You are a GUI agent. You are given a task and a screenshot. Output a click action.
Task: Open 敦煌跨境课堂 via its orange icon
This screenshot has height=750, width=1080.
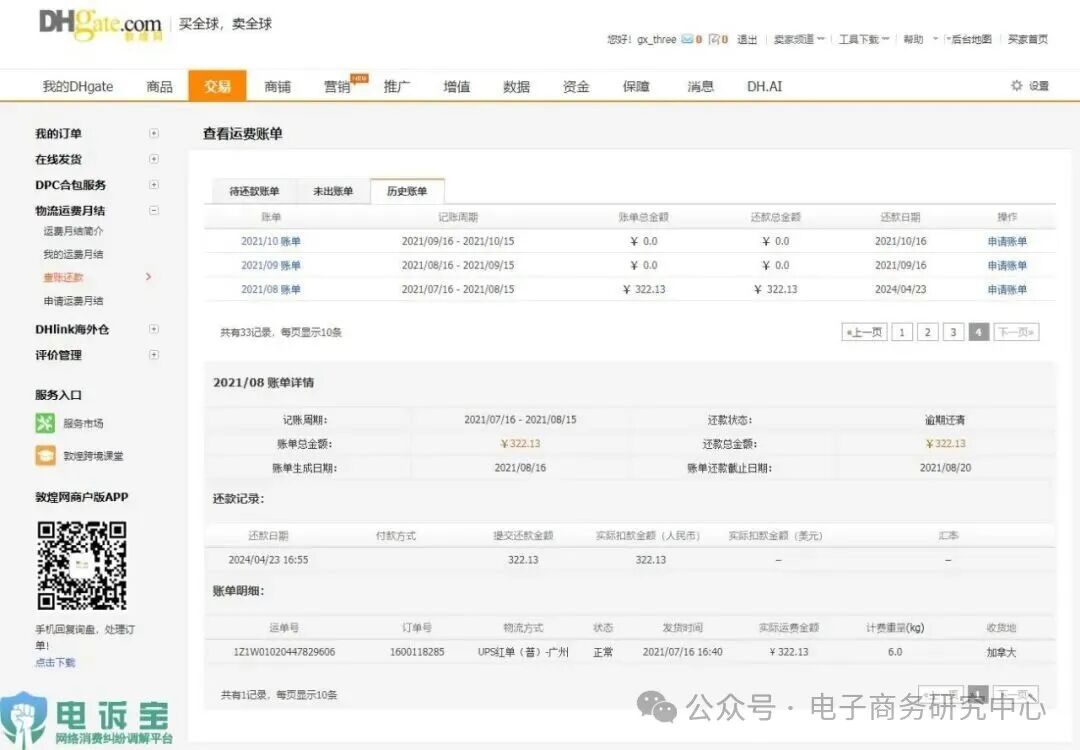(44, 455)
